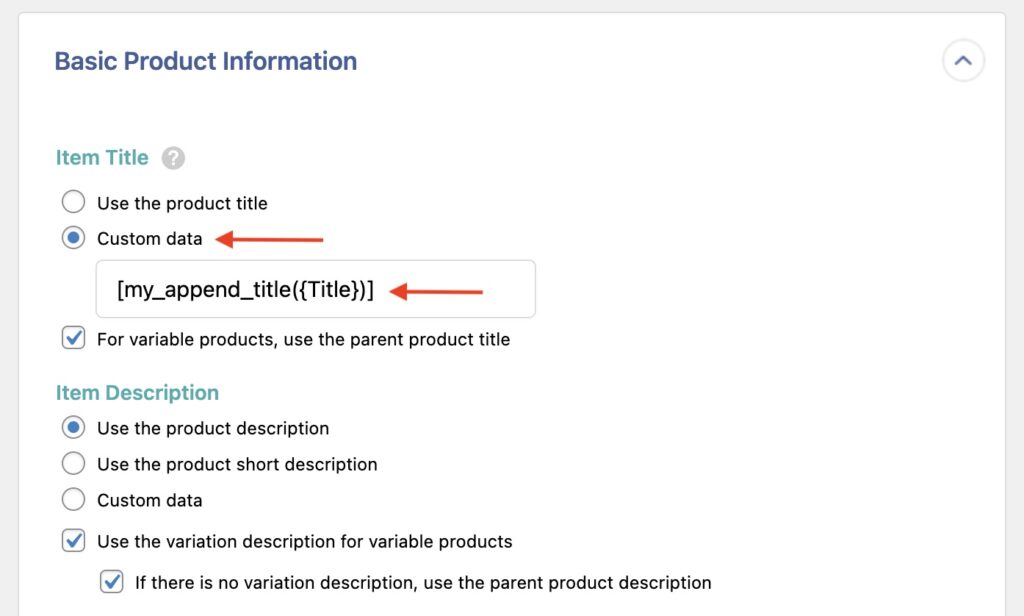The height and width of the screenshot is (616, 1024).
Task: Select Custom data under Item Title
Action: [73, 238]
